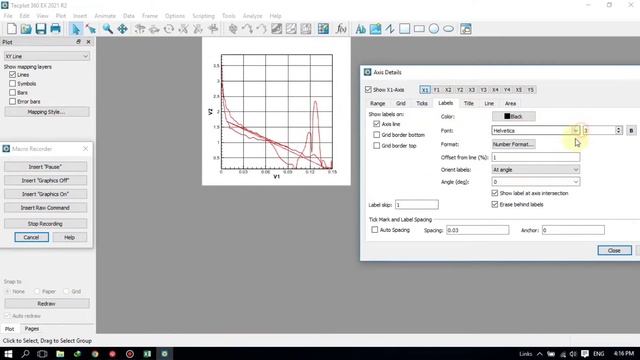Select the polyline drawing tool
Screen dimensions: 640x360
390,29
